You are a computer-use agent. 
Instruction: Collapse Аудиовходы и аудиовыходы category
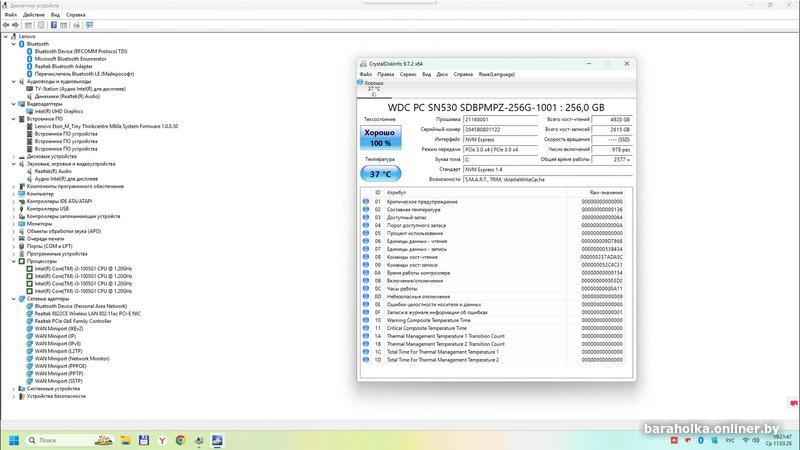(x=14, y=81)
